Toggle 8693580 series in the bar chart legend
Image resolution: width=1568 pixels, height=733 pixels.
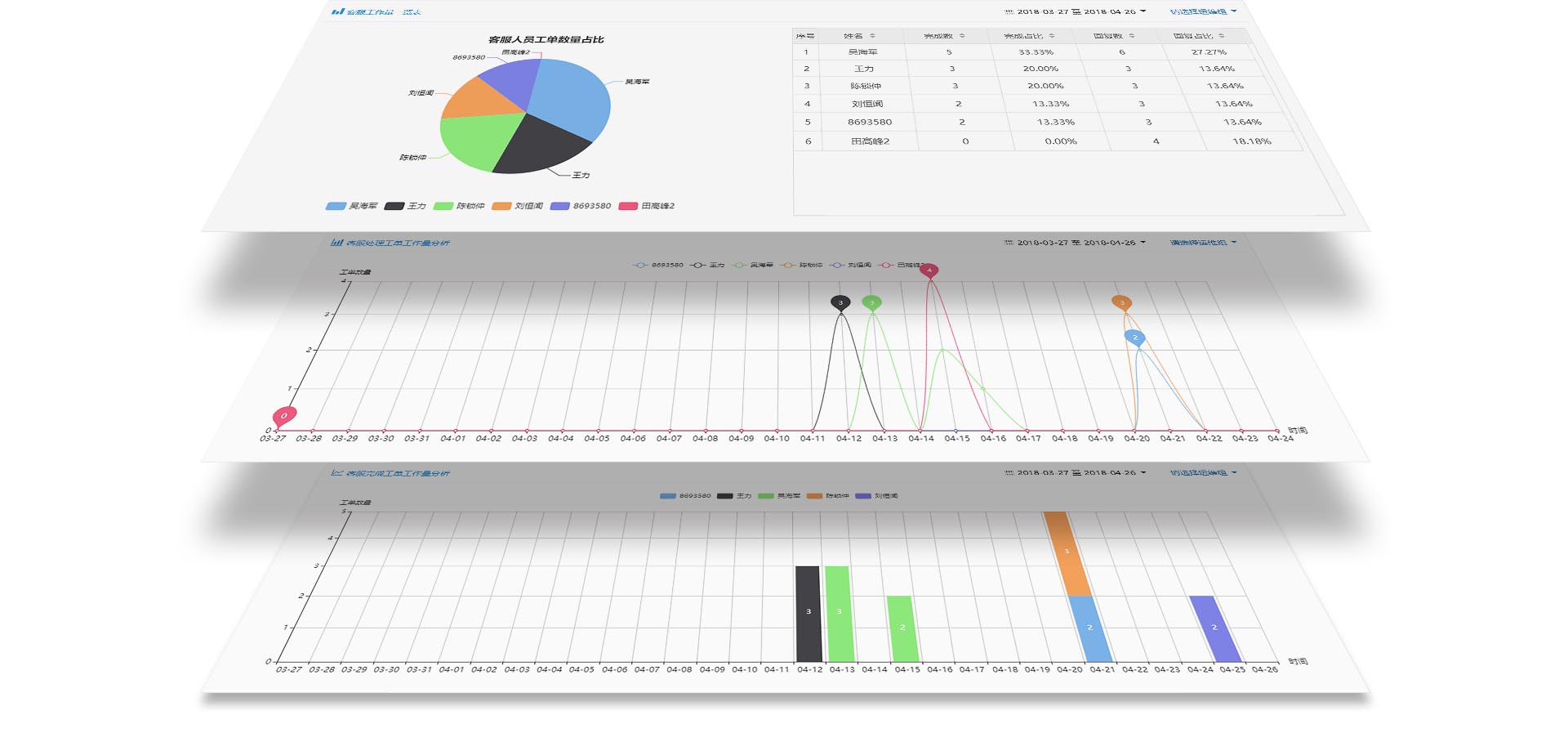tap(685, 496)
